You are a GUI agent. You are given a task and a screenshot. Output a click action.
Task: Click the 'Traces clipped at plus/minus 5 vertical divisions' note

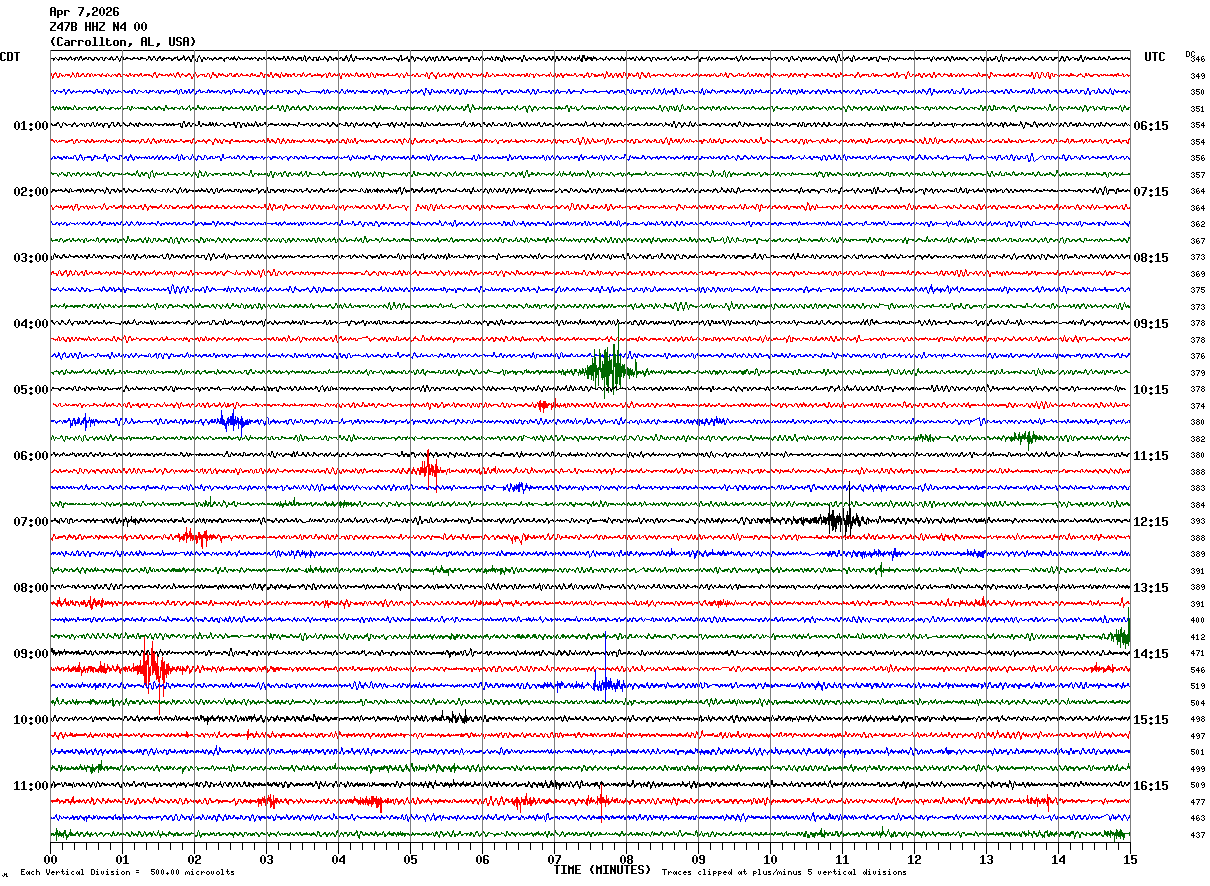coord(784,872)
